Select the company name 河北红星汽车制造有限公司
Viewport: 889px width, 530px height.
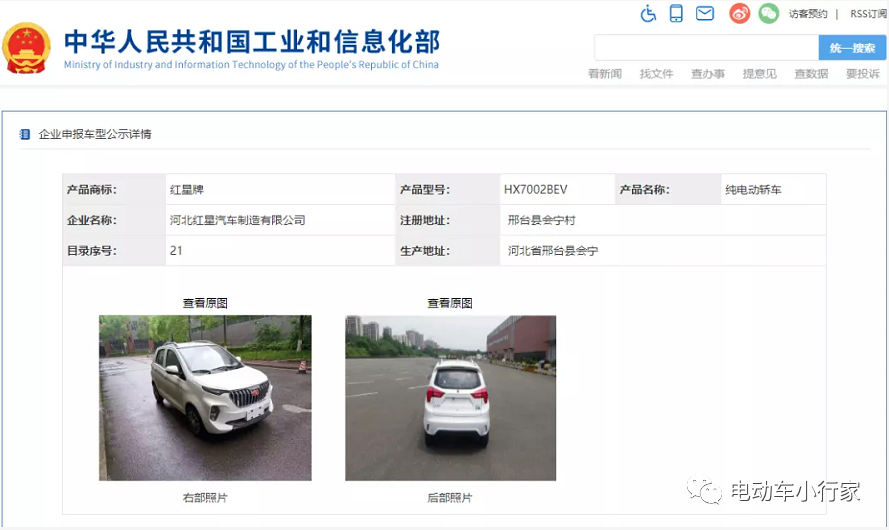(x=238, y=221)
